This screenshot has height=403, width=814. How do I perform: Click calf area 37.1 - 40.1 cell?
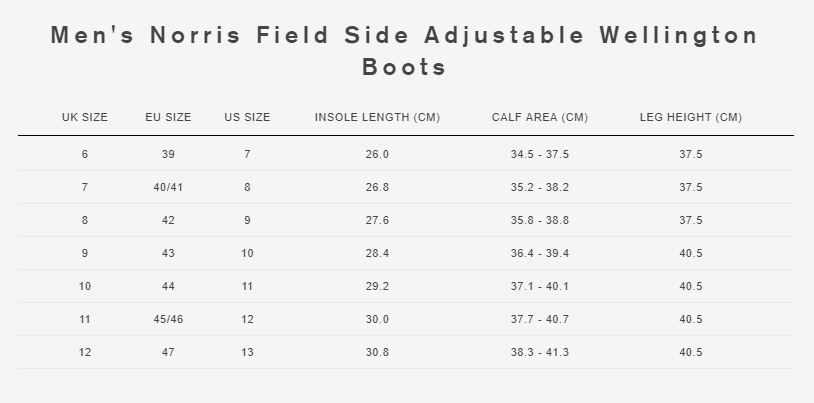coord(540,286)
